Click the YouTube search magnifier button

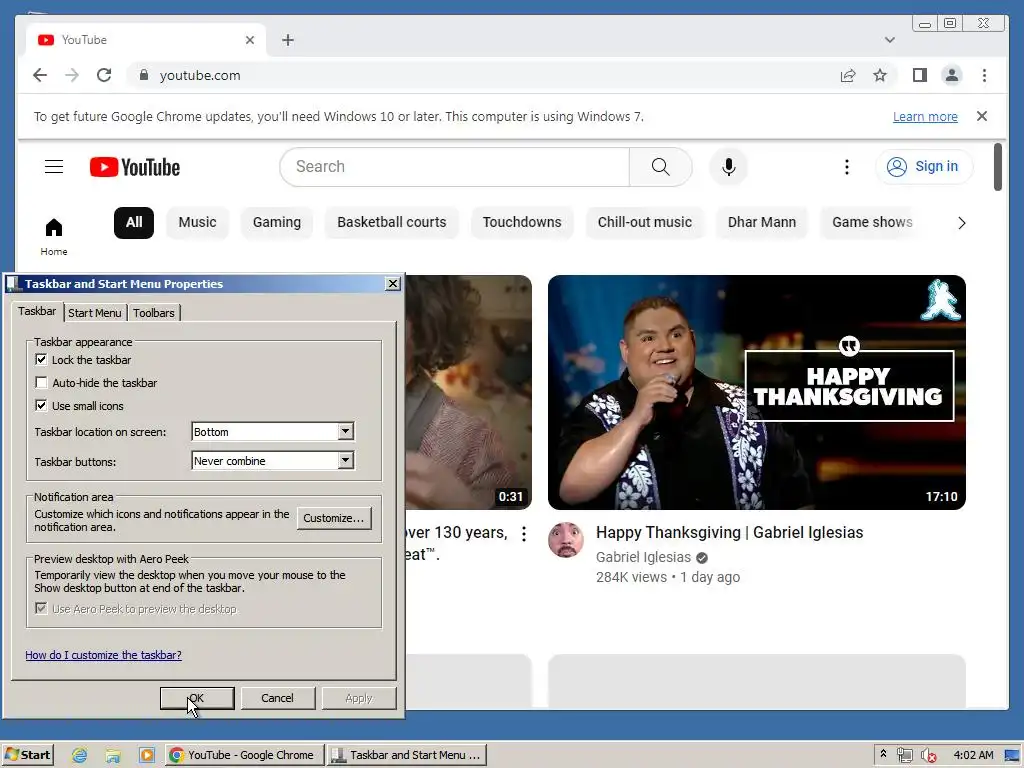pyautogui.click(x=660, y=167)
